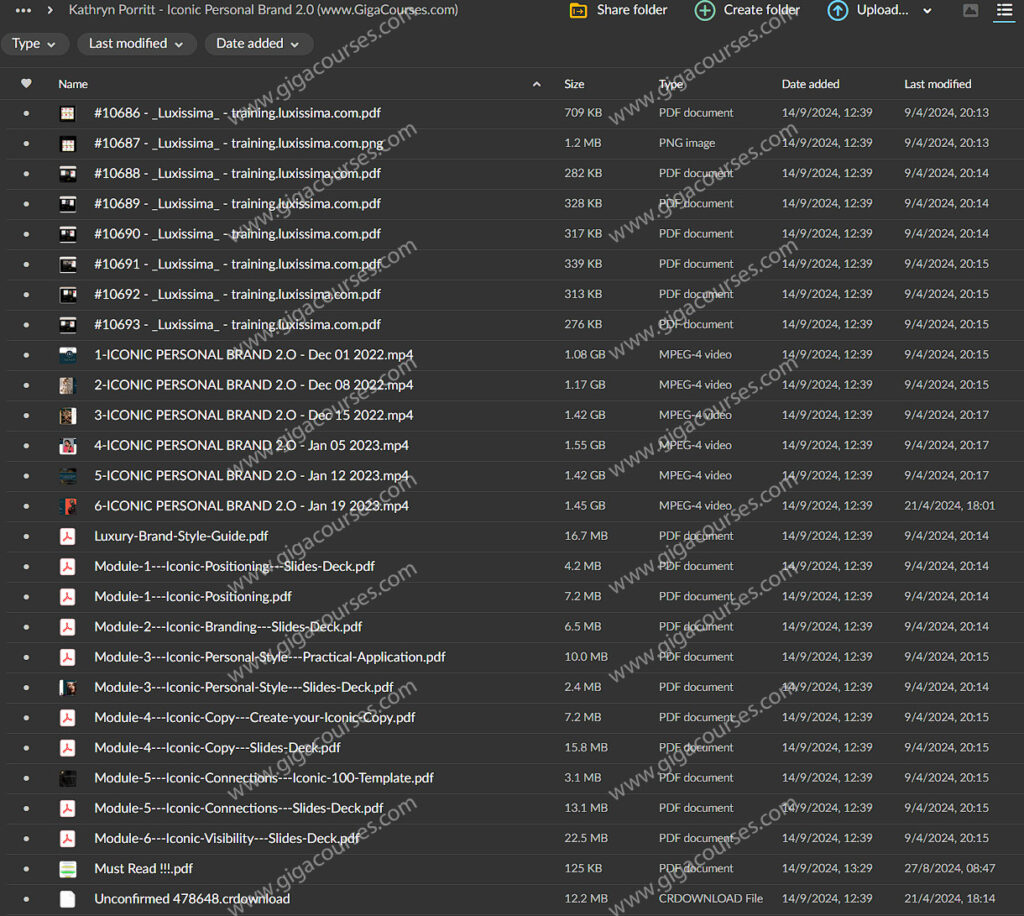
Task: Click the heart favorites column header icon
Action: click(26, 84)
